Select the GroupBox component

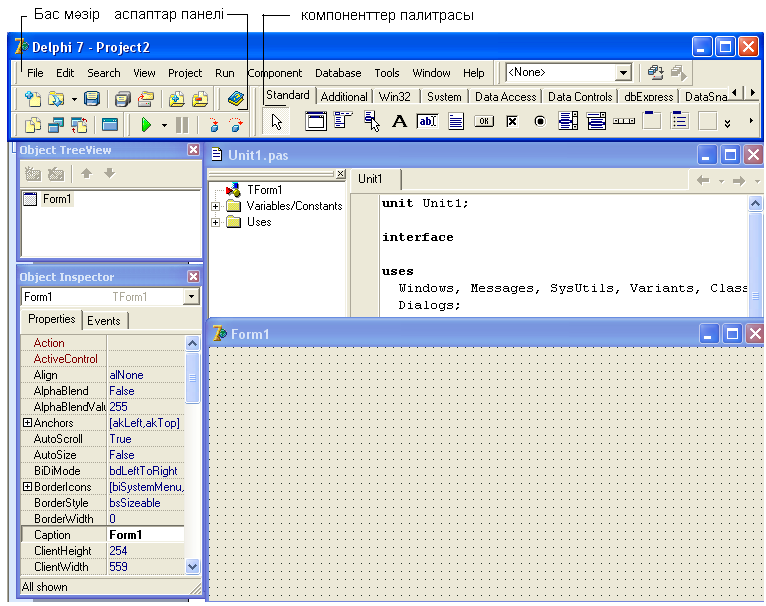coord(652,121)
